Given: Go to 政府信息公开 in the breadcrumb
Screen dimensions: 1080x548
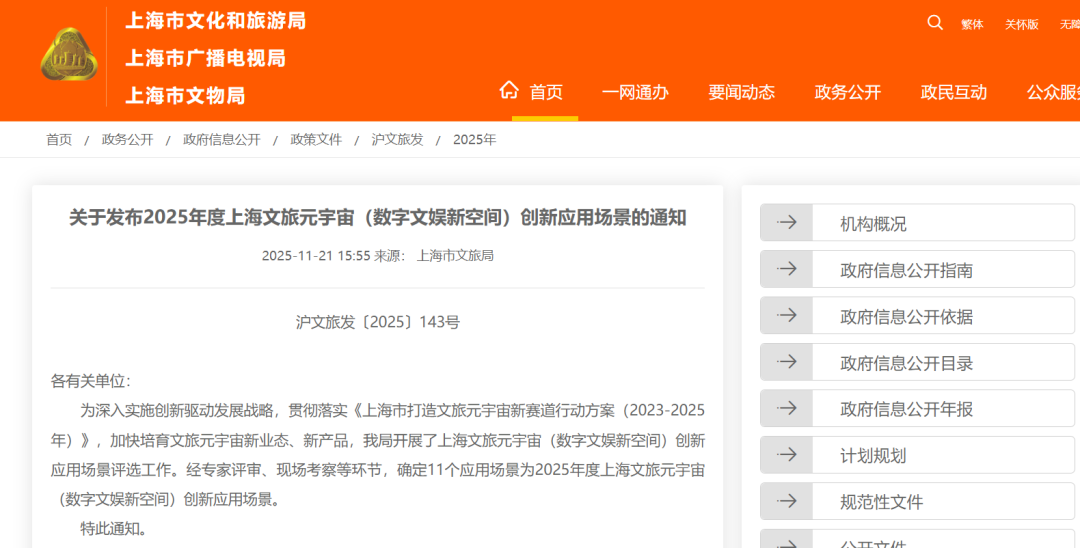Looking at the screenshot, I should click(222, 140).
